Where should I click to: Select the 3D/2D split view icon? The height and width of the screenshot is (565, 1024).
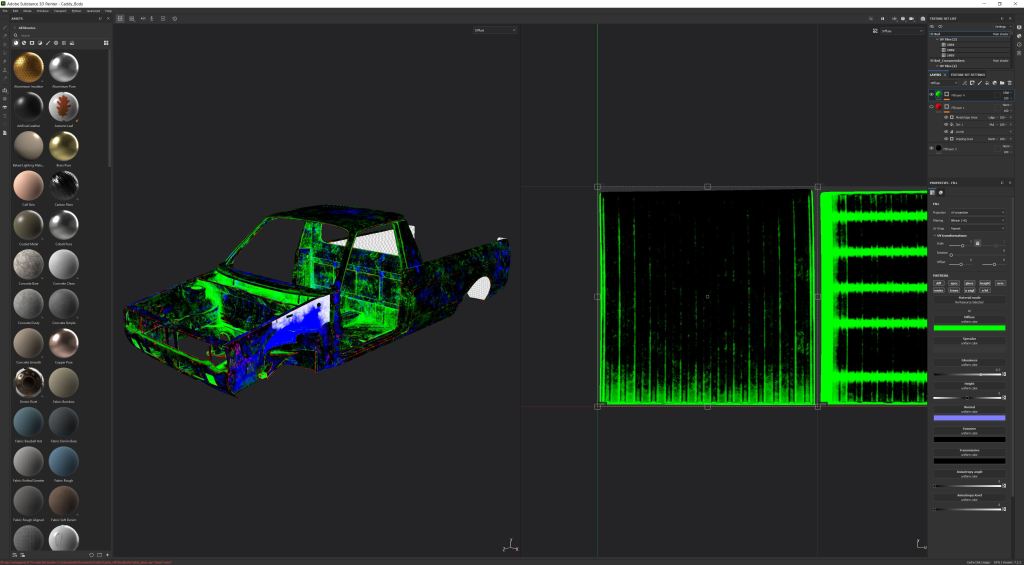coord(120,18)
